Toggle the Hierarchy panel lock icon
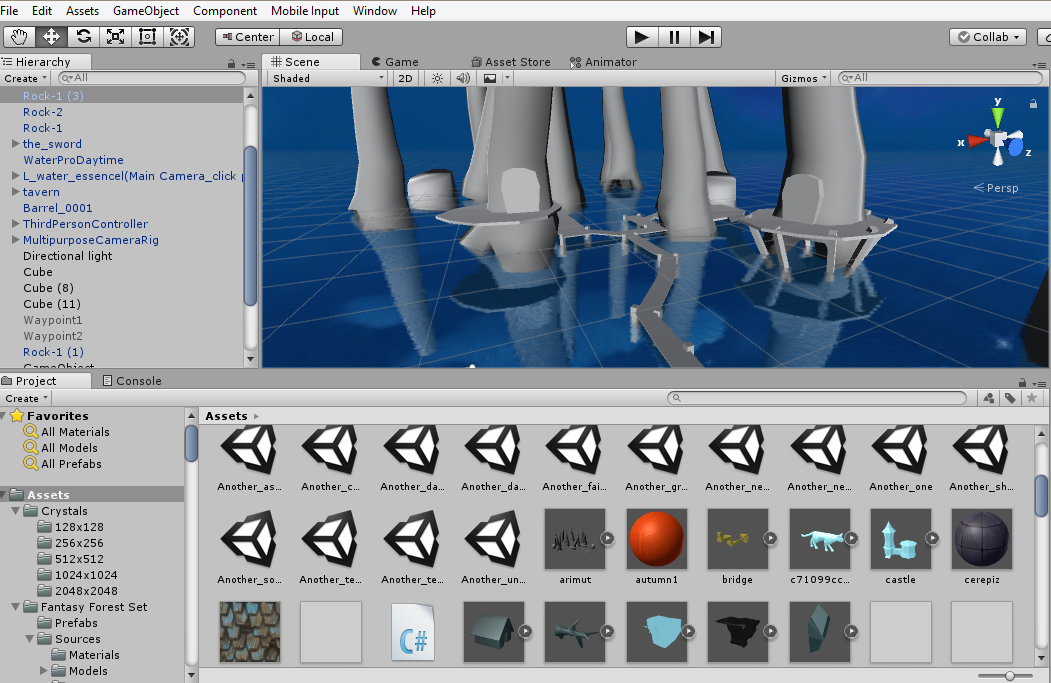Image resolution: width=1051 pixels, height=683 pixels. [x=231, y=64]
